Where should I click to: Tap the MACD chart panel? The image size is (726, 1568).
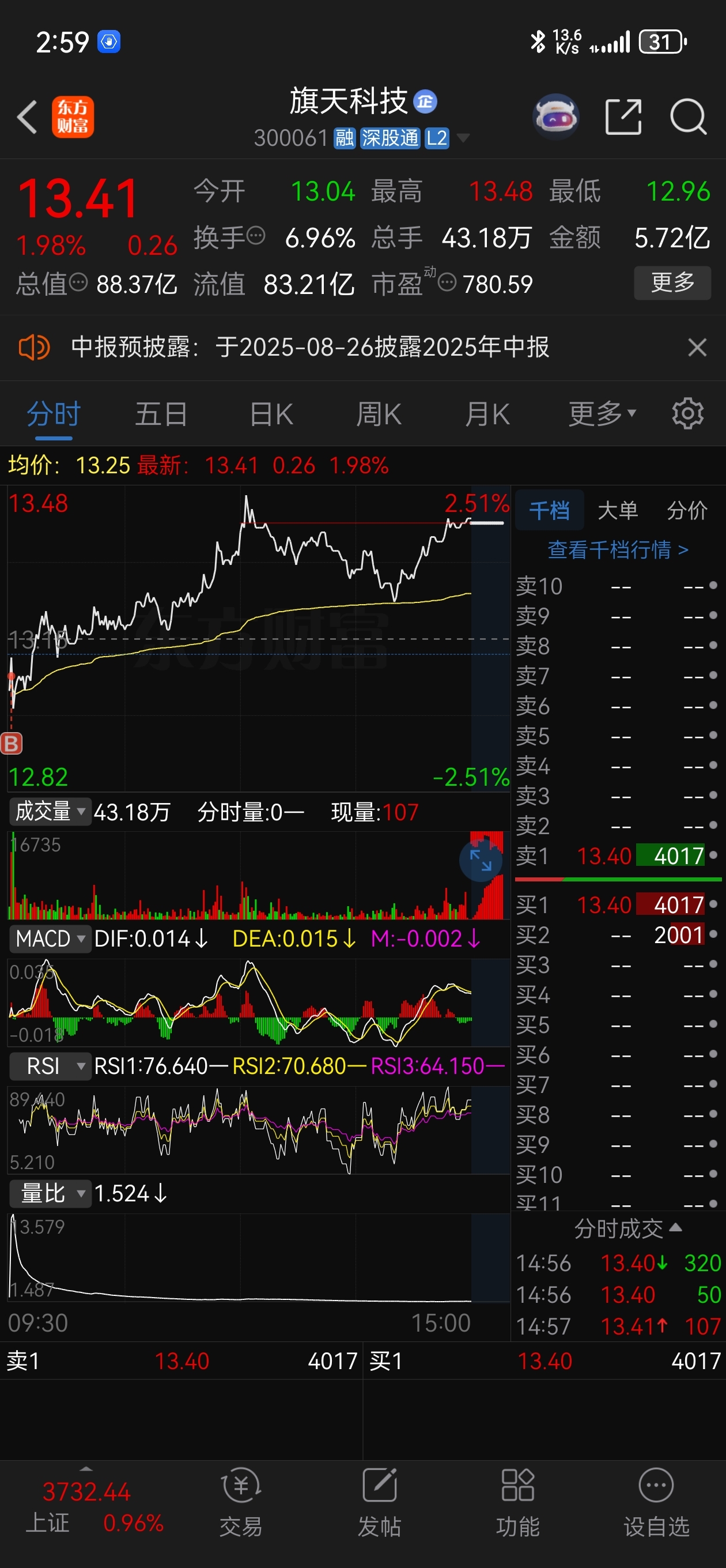click(x=259, y=1002)
